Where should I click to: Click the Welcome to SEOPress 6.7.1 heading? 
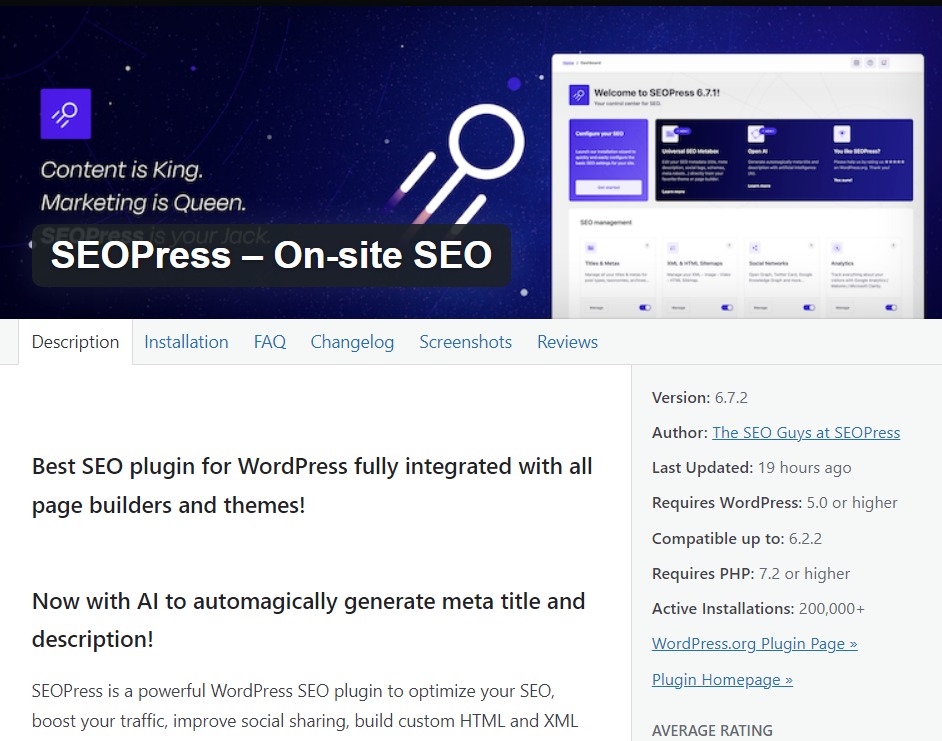coord(657,93)
